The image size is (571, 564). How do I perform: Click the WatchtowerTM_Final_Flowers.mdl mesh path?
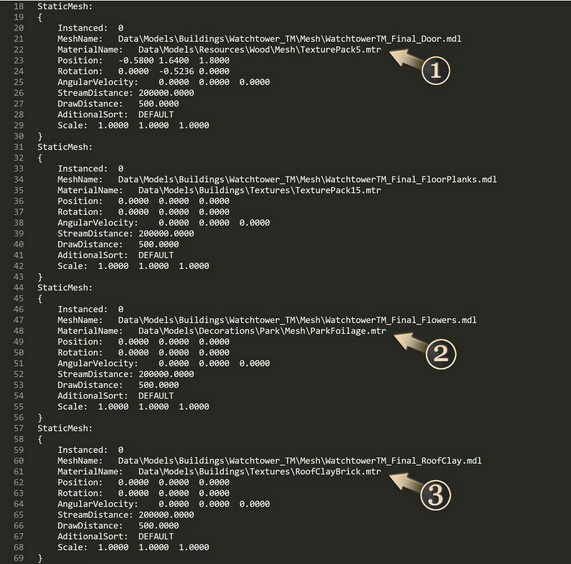[297, 320]
